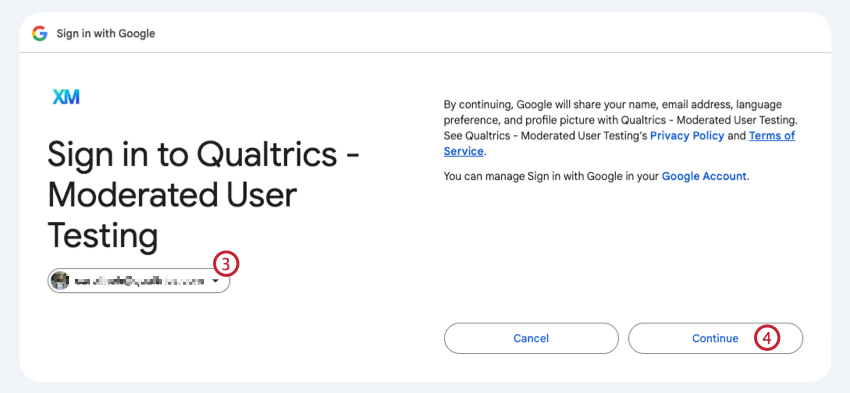Click the "Testing" heading word
This screenshot has width=850, height=393.
(x=103, y=237)
